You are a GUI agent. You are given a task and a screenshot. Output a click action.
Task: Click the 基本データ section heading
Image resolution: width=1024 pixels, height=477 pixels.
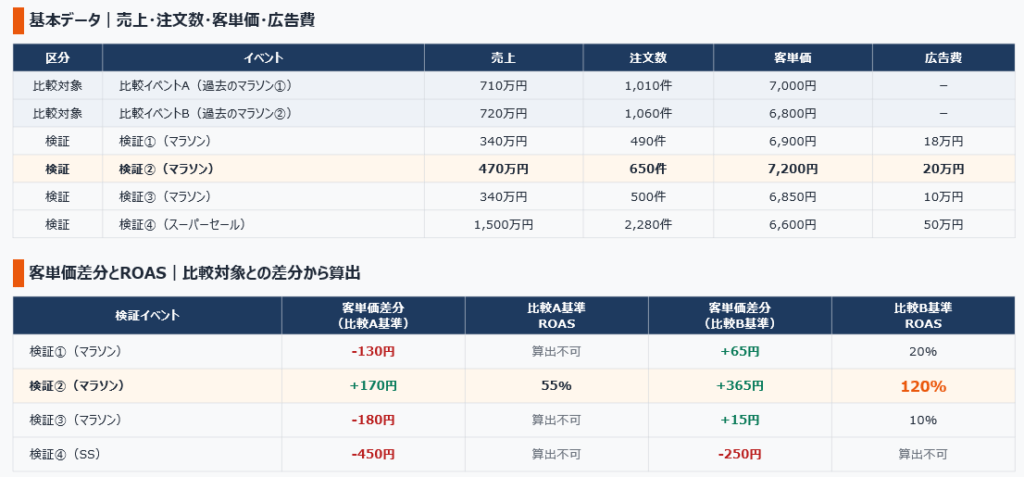[x=172, y=20]
